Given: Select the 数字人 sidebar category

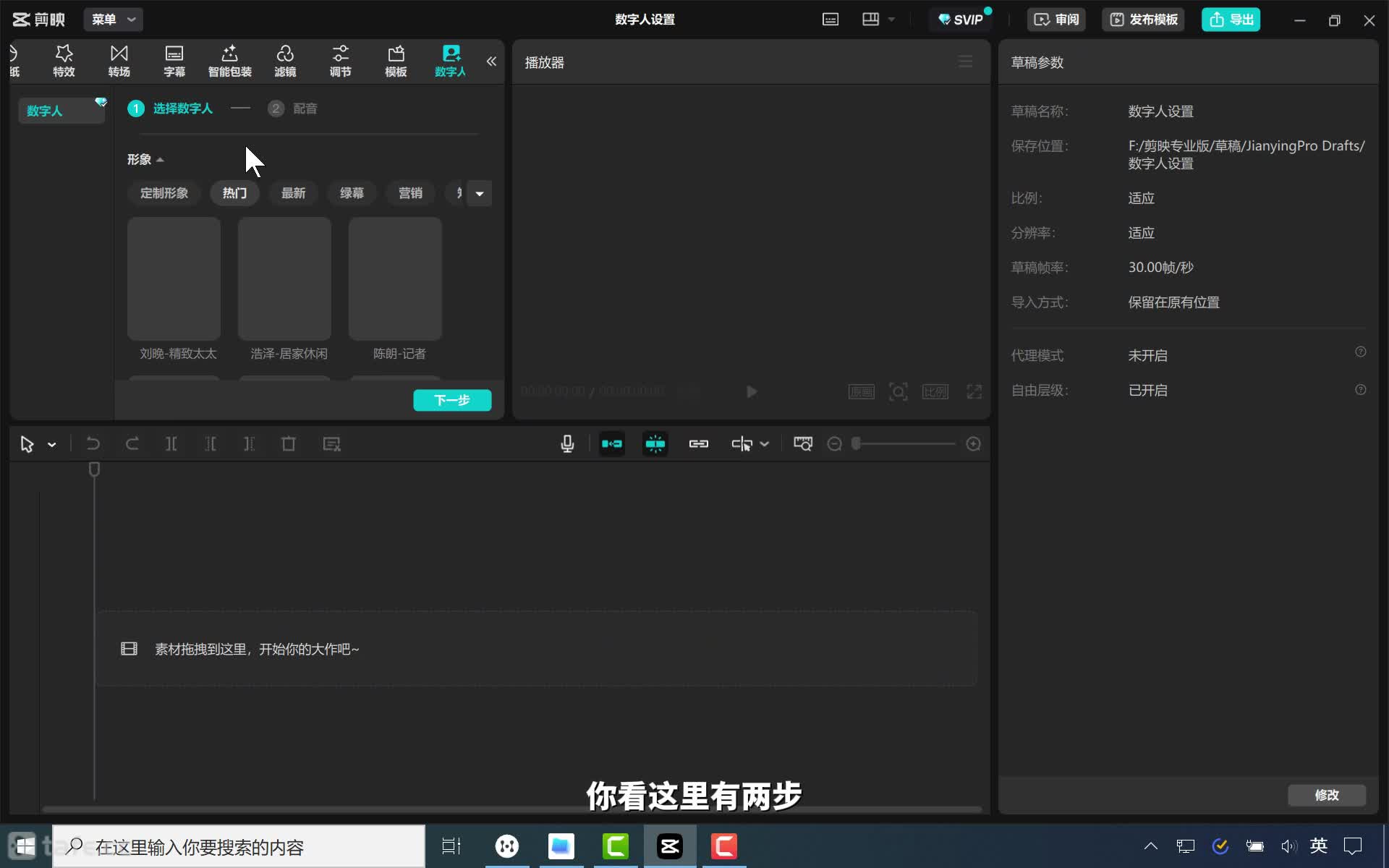Looking at the screenshot, I should [x=61, y=111].
